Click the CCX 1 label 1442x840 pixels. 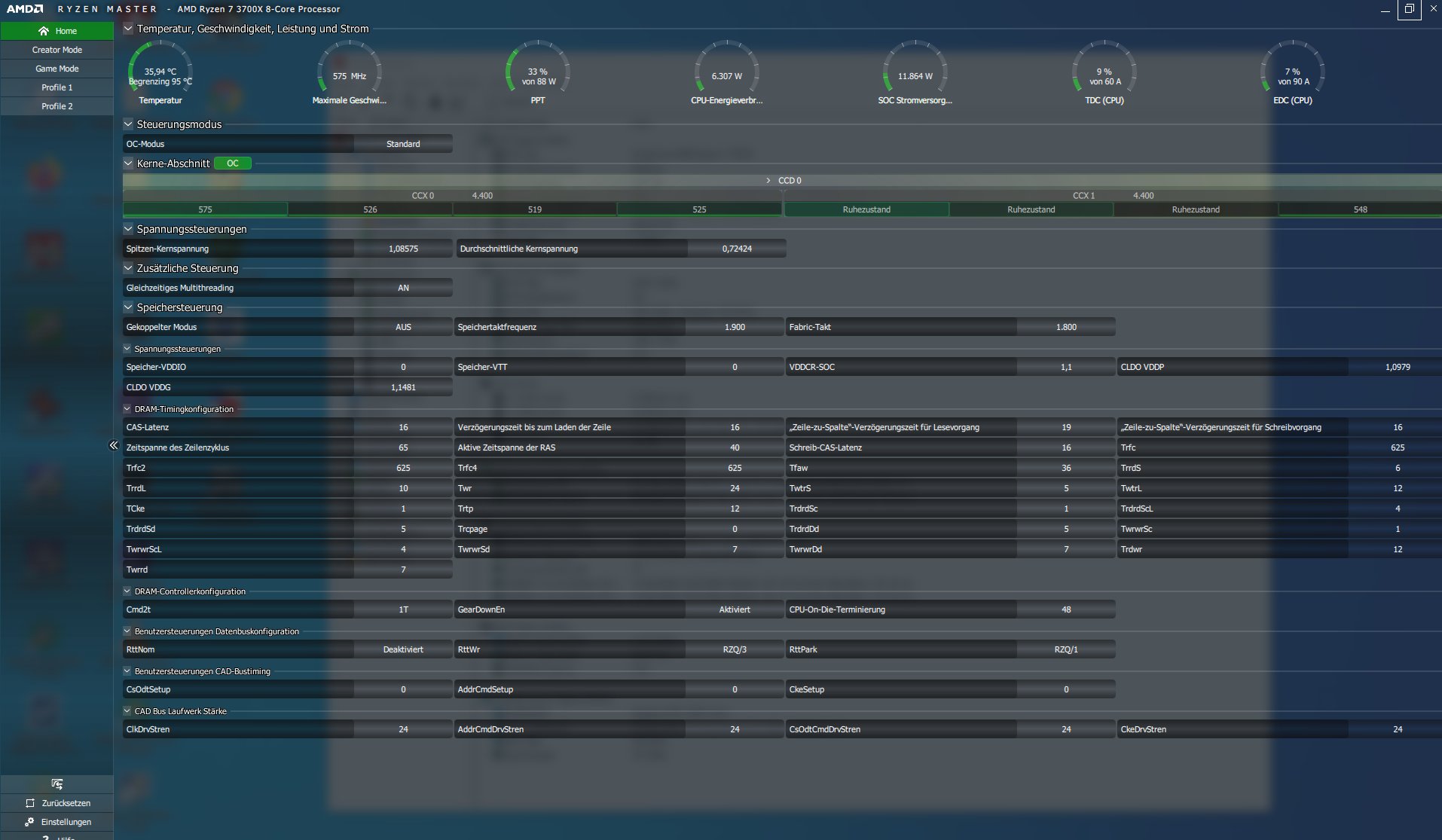(1083, 196)
